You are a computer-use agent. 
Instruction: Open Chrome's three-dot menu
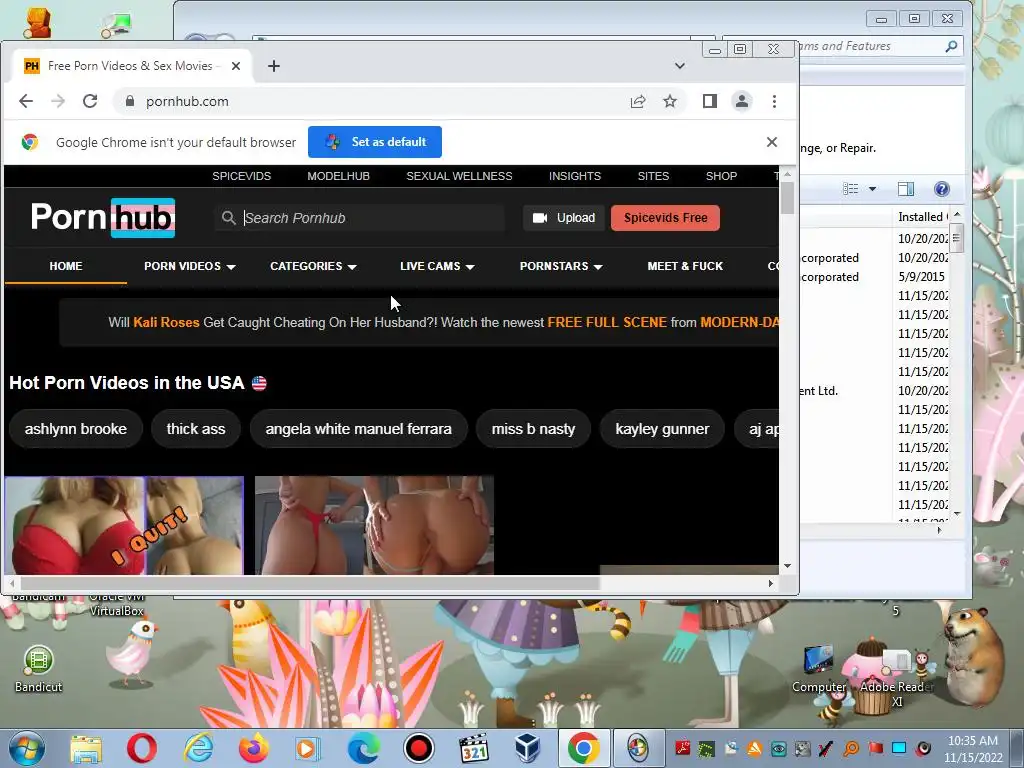(x=775, y=101)
